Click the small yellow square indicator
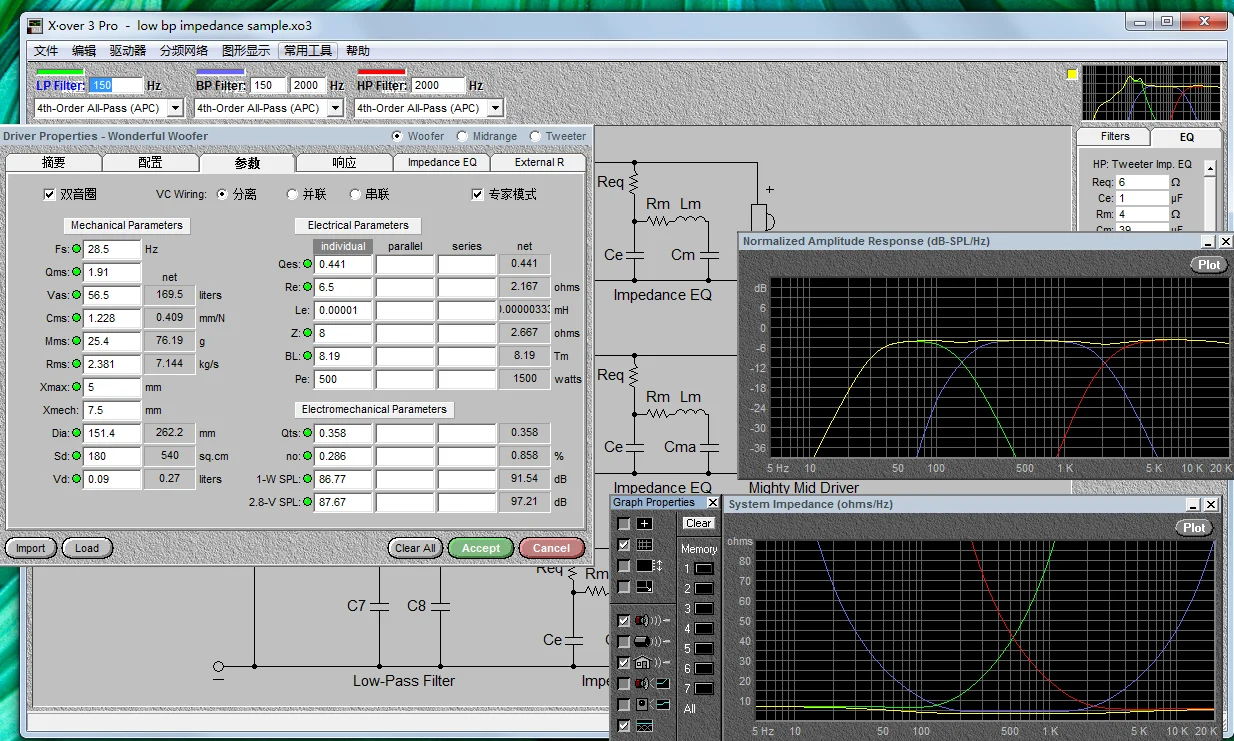Image resolution: width=1234 pixels, height=741 pixels. 1072,74
